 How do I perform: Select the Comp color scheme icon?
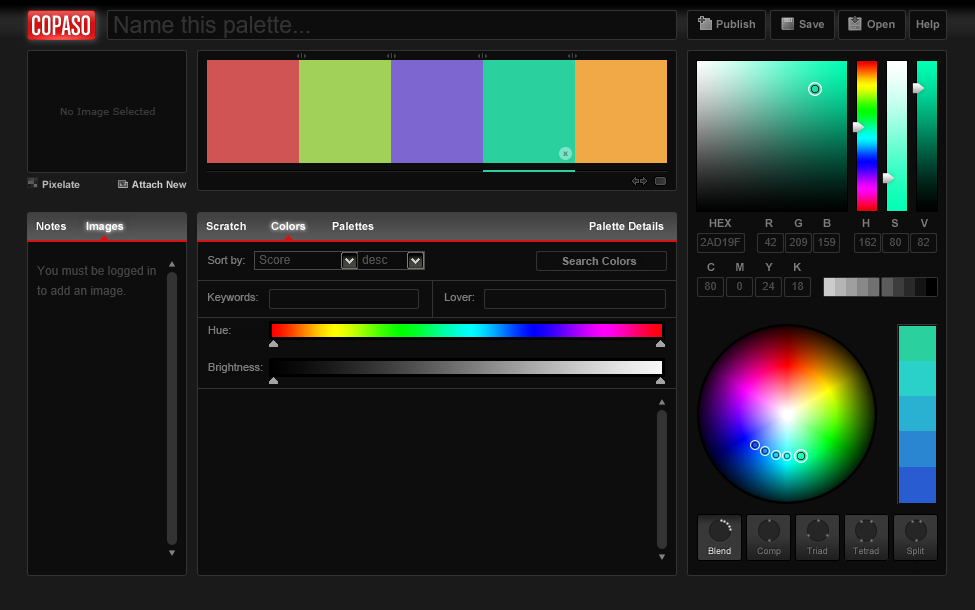(767, 537)
